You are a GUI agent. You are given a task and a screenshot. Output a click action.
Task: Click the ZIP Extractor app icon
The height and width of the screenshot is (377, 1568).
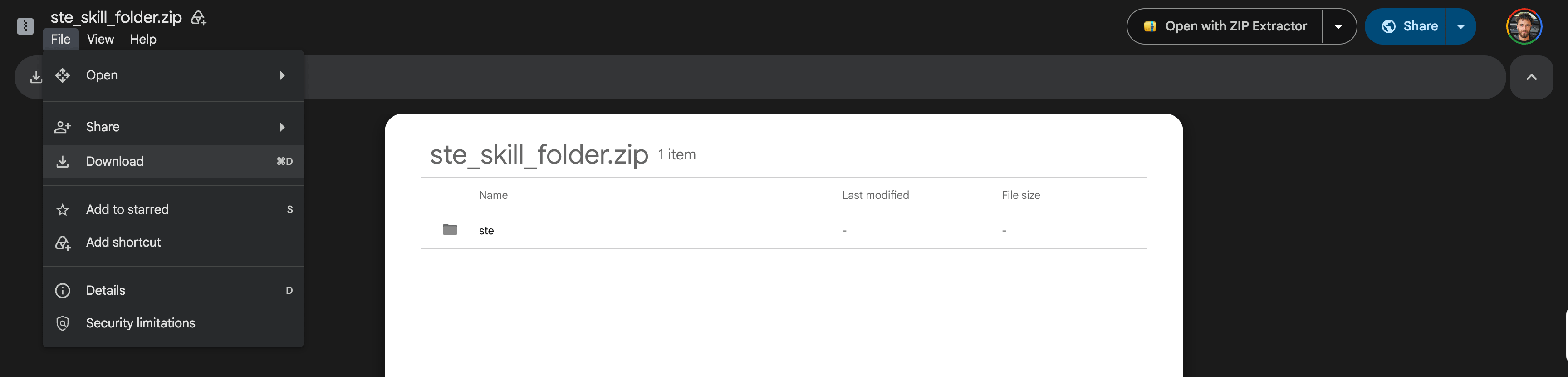click(1150, 26)
